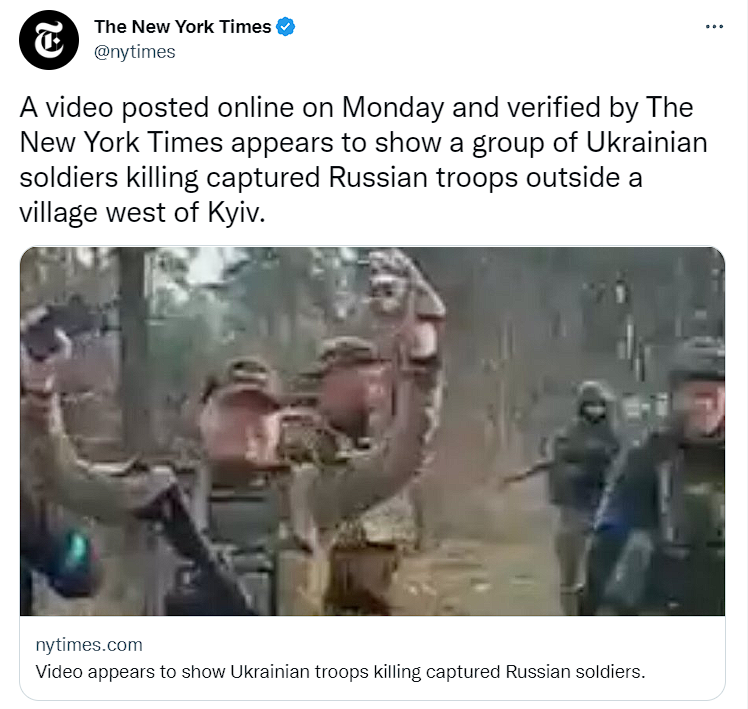This screenshot has height=709, width=748.
Task: Open the three-dot more options menu
Action: coord(714,27)
